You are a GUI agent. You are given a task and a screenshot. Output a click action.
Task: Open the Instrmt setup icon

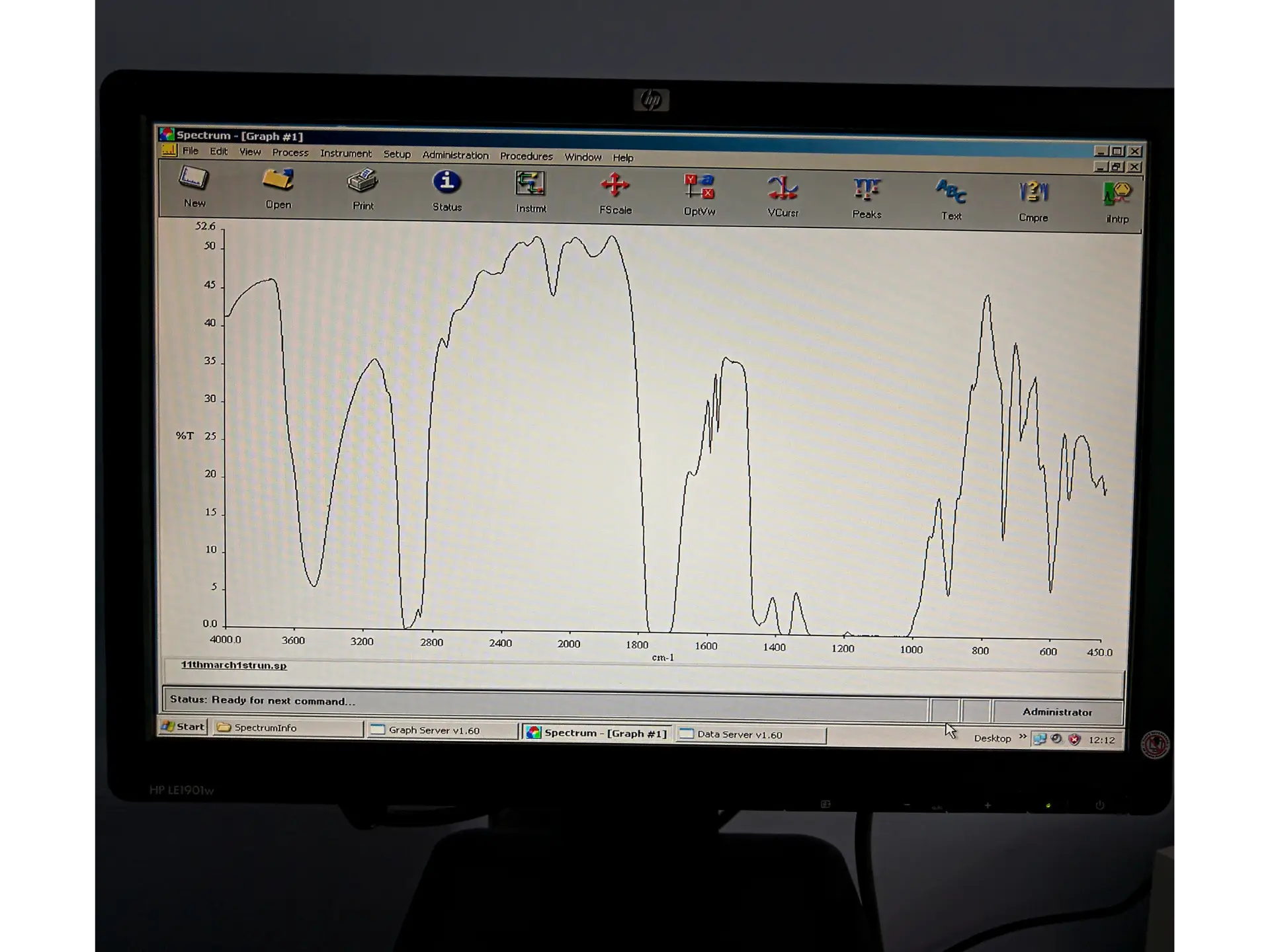(530, 185)
